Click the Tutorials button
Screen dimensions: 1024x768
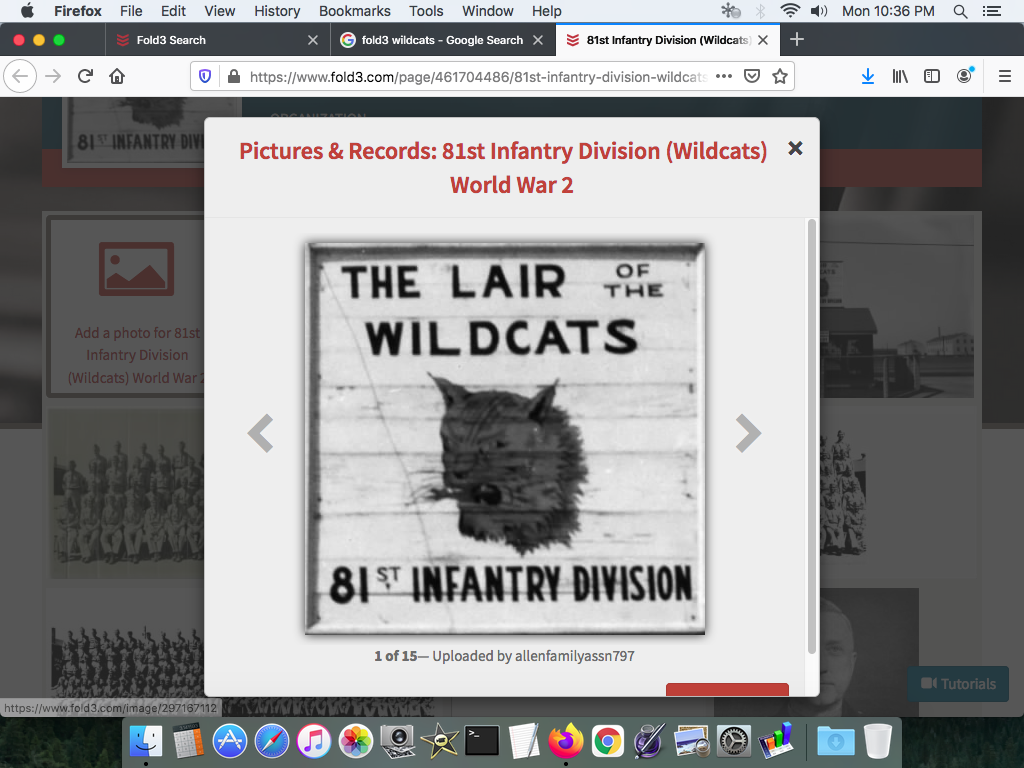tap(958, 684)
